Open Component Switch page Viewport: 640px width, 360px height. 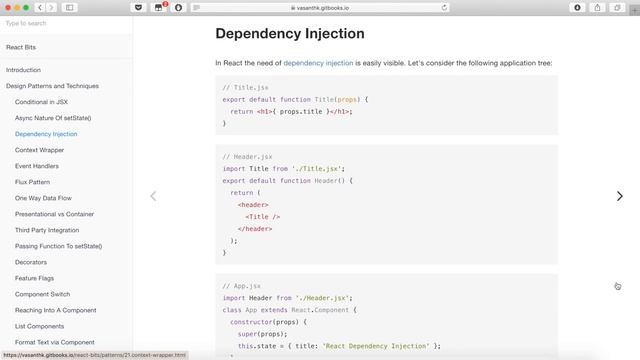coord(42,294)
